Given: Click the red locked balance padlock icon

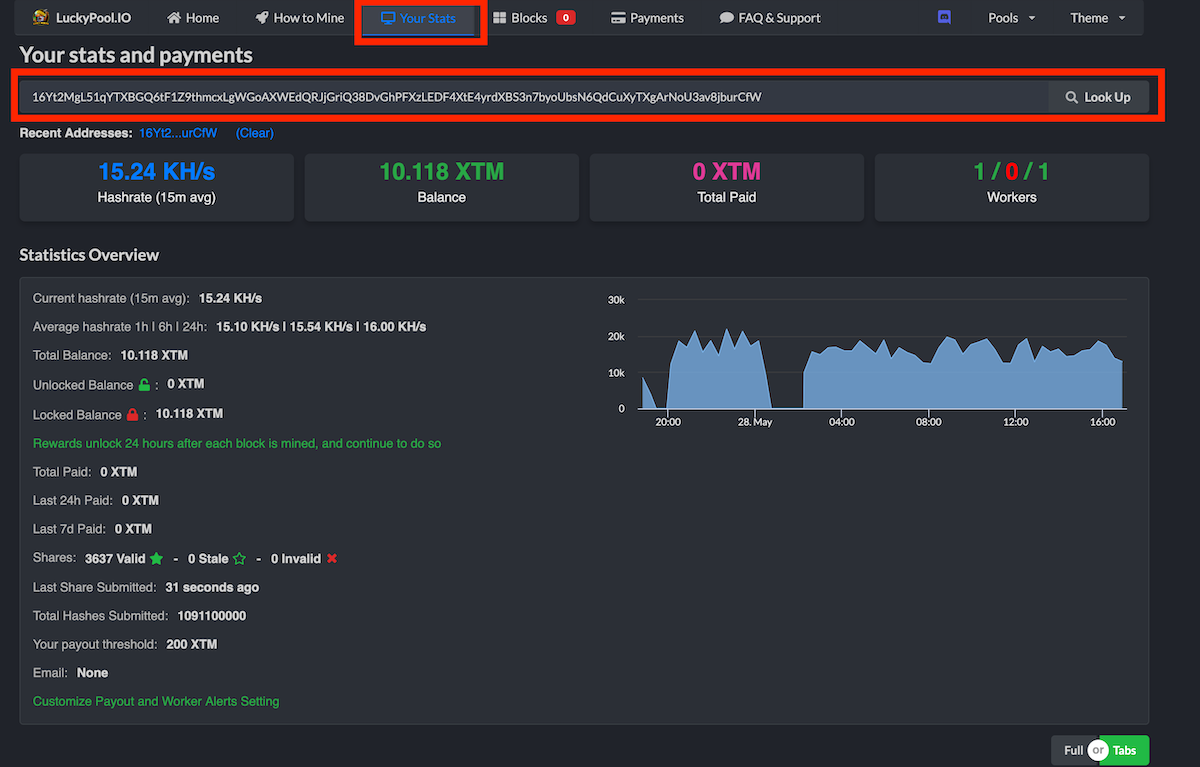Looking at the screenshot, I should [x=132, y=414].
